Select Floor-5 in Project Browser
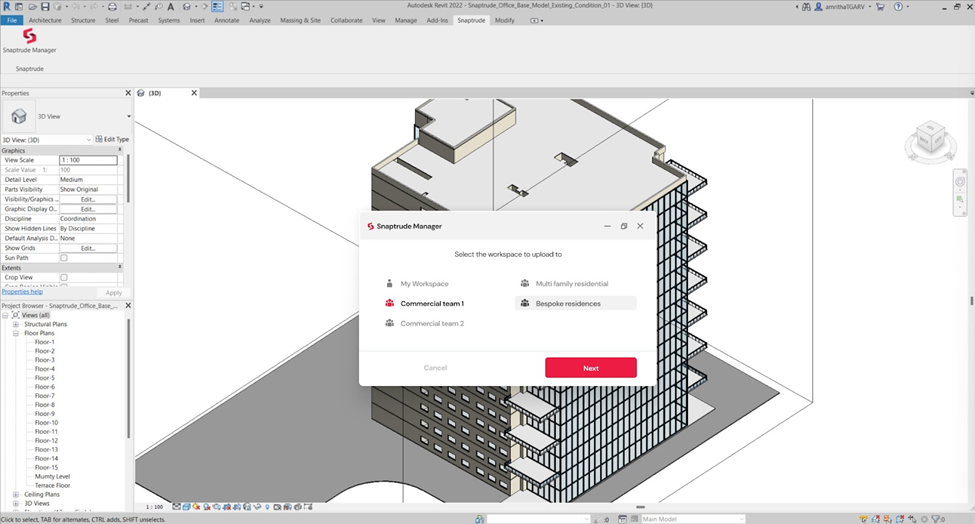 pyautogui.click(x=45, y=378)
